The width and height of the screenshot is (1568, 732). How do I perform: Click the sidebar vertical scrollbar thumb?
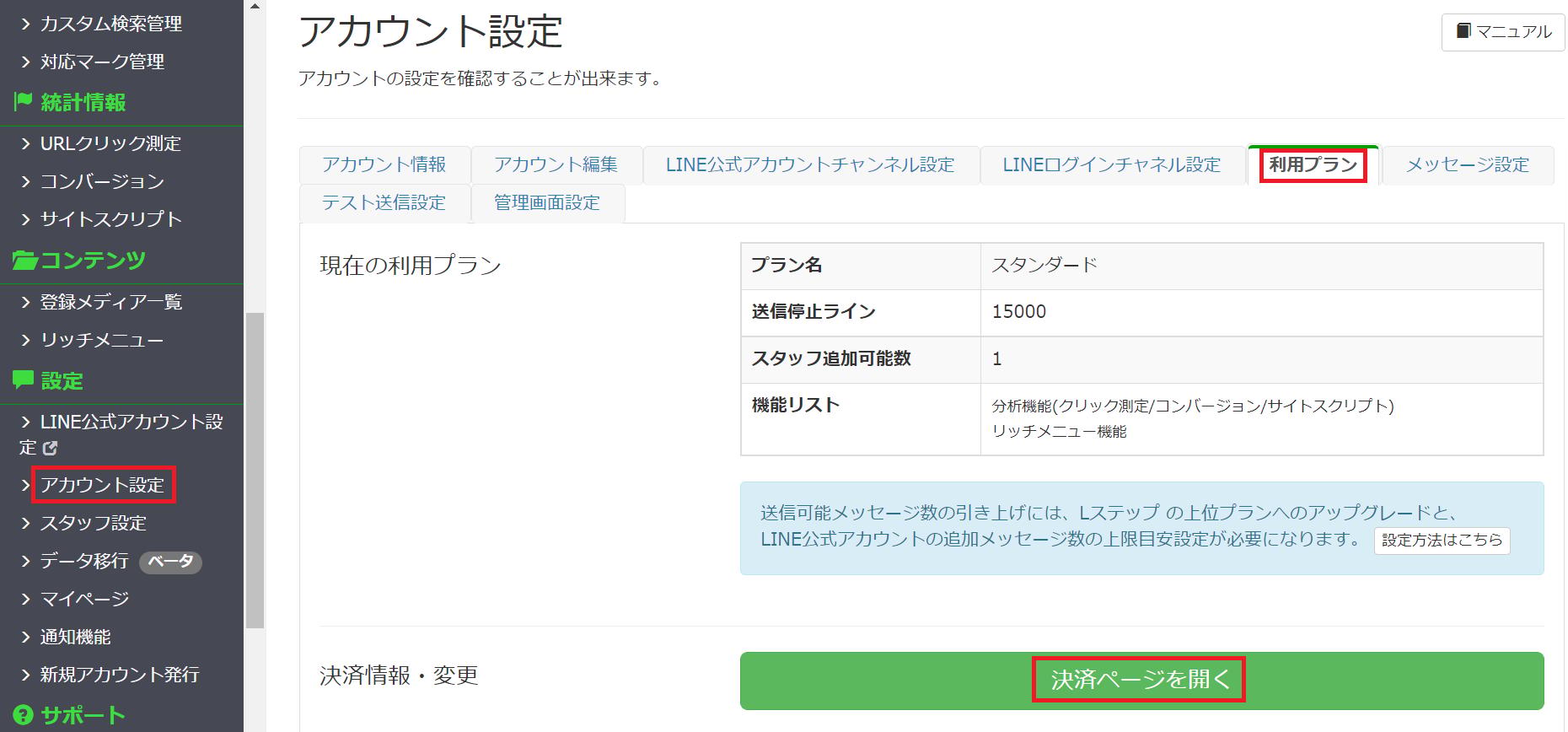255,471
